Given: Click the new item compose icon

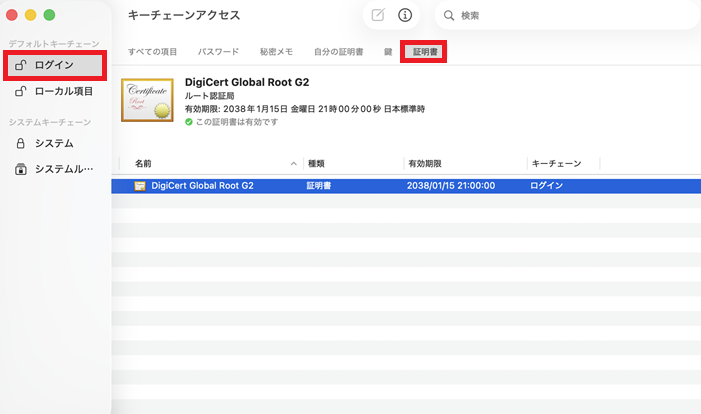Looking at the screenshot, I should coord(378,15).
